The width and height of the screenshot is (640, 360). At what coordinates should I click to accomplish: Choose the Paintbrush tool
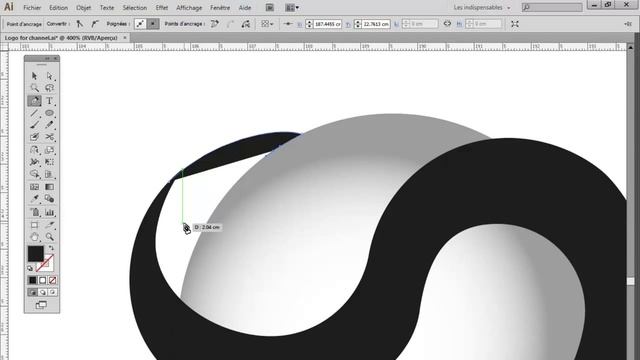pos(34,125)
